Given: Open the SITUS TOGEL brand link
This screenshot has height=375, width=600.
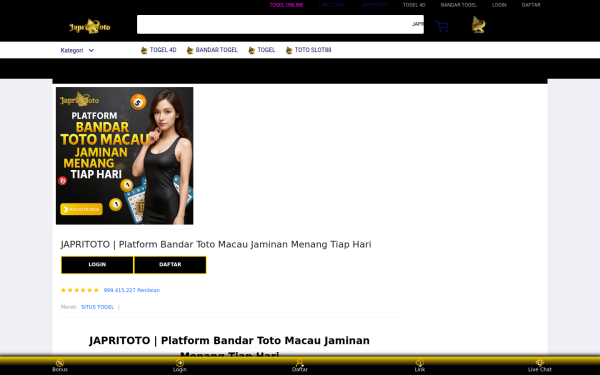Looking at the screenshot, I should click(x=98, y=307).
